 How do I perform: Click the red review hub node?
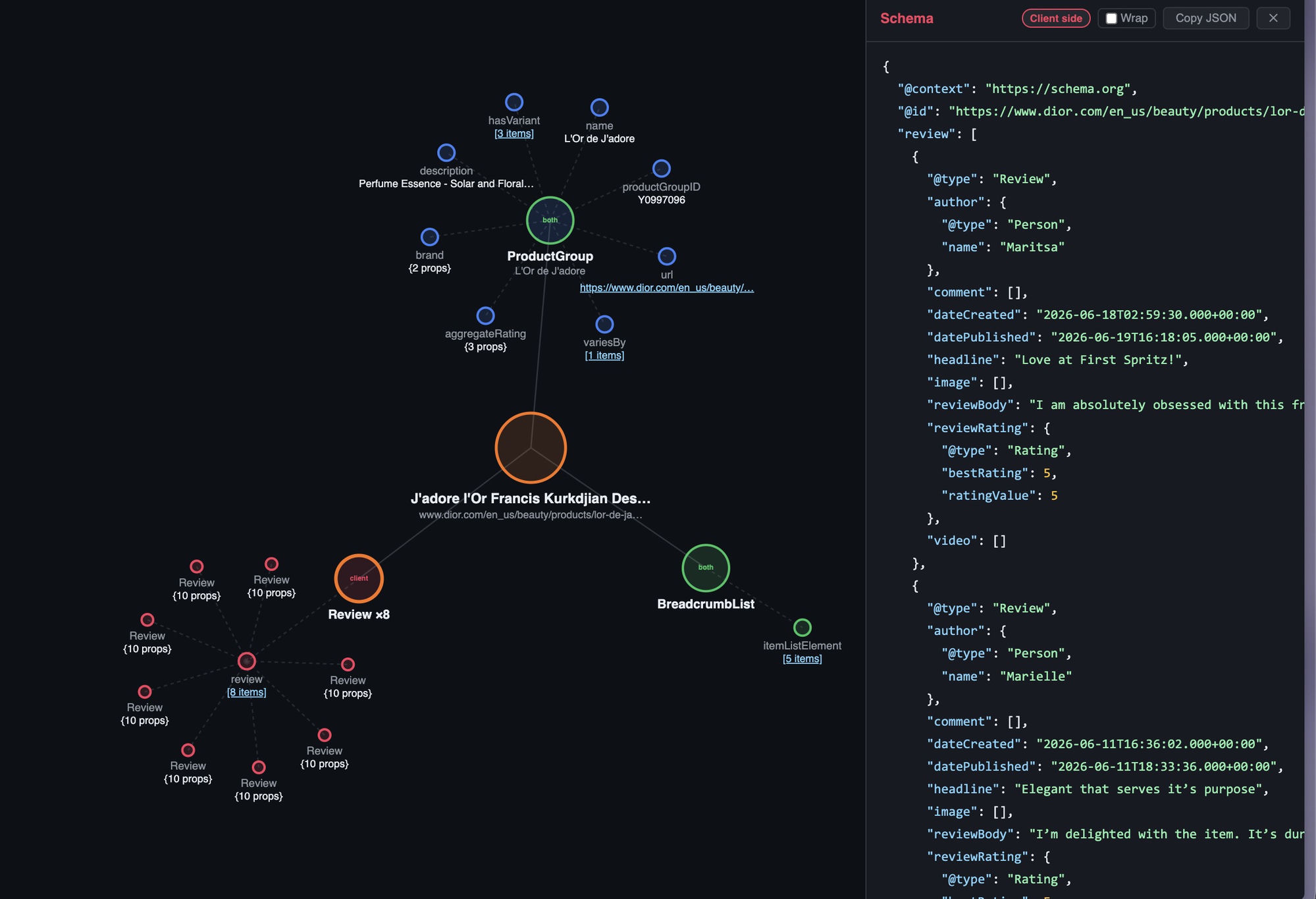(247, 661)
